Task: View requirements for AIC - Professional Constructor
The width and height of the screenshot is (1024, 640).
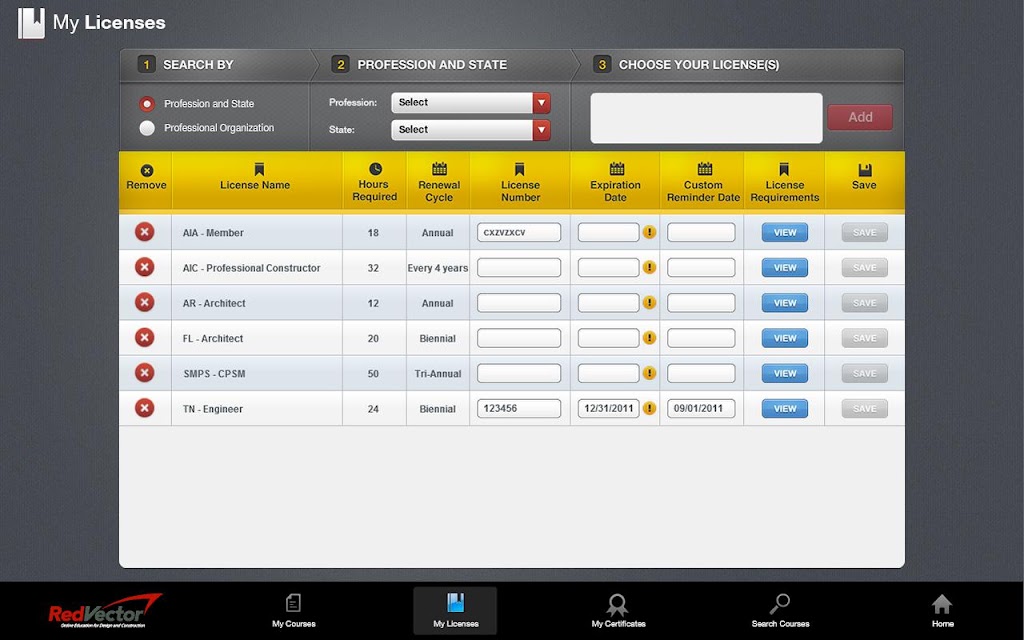Action: pos(785,268)
